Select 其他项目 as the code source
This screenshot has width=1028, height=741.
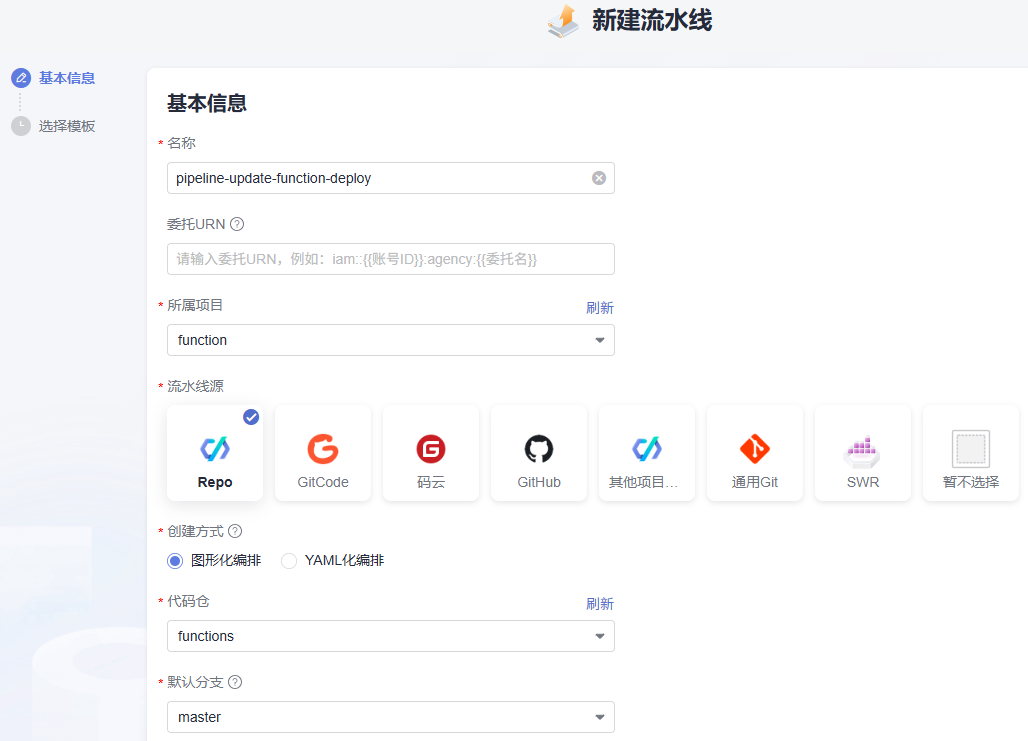[647, 452]
